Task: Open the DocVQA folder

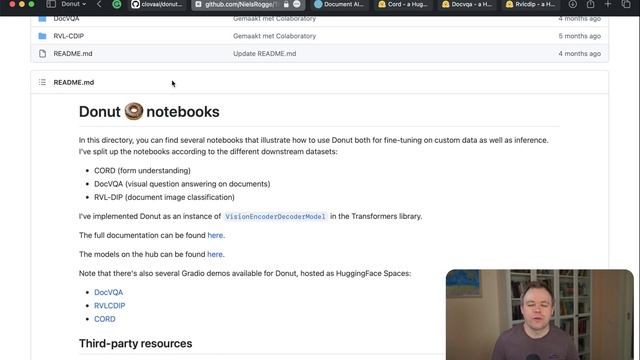Action: [x=66, y=19]
